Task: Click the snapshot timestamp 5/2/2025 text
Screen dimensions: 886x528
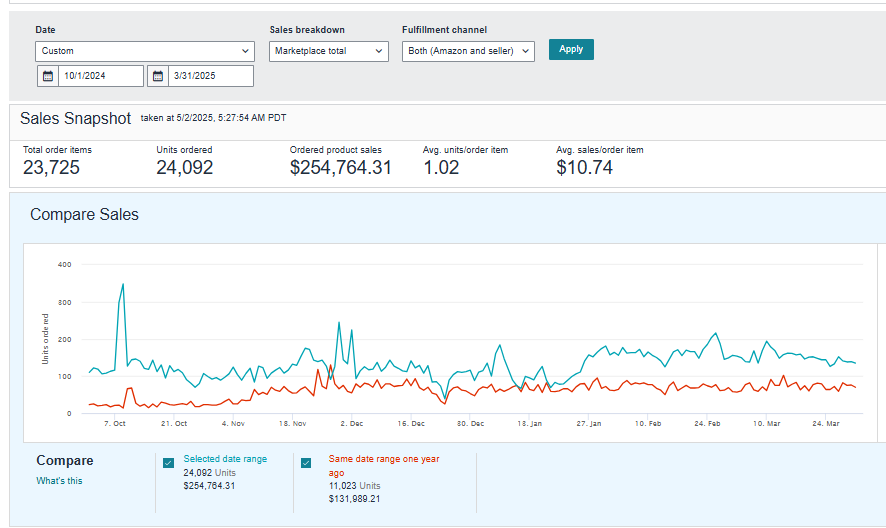Action: pos(214,118)
